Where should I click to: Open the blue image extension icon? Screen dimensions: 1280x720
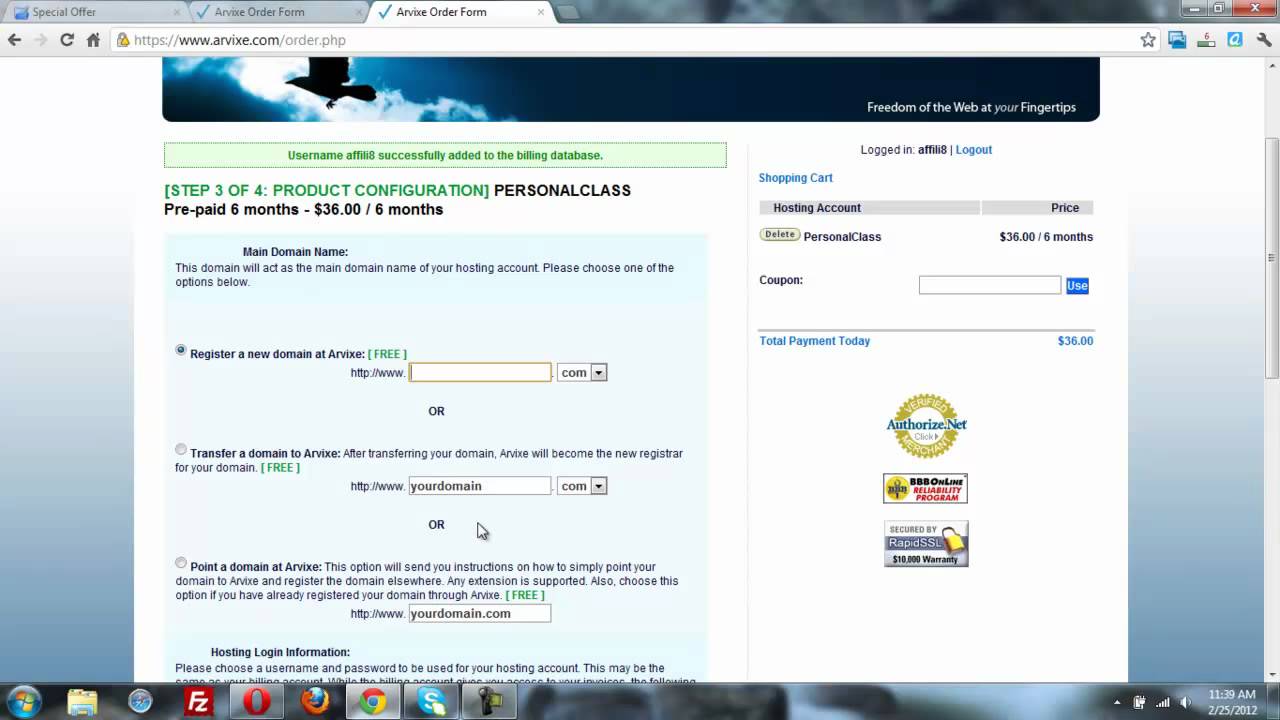1177,40
